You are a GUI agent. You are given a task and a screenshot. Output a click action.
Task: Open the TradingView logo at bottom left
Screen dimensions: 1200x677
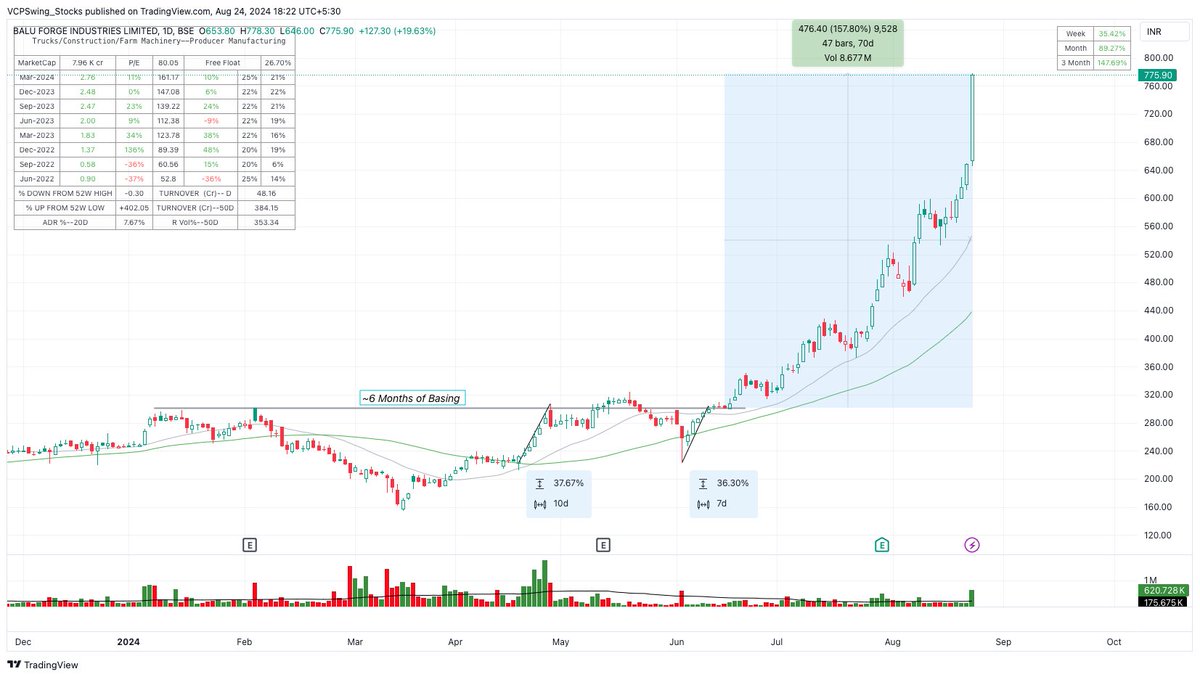pos(42,665)
